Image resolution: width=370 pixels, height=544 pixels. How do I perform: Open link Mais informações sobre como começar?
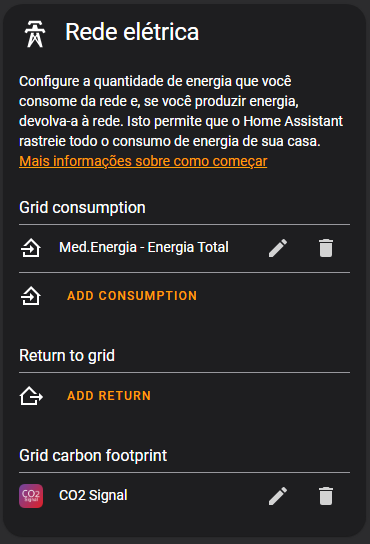(x=143, y=161)
